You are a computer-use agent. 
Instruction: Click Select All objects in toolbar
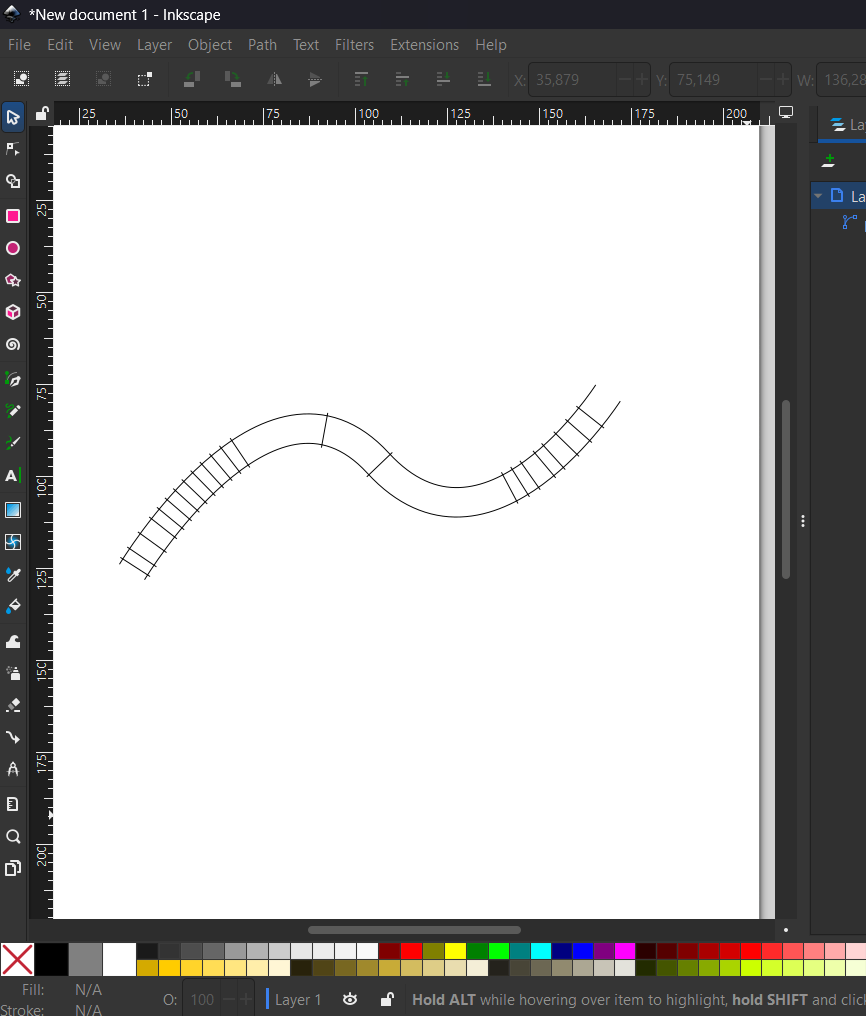[21, 79]
